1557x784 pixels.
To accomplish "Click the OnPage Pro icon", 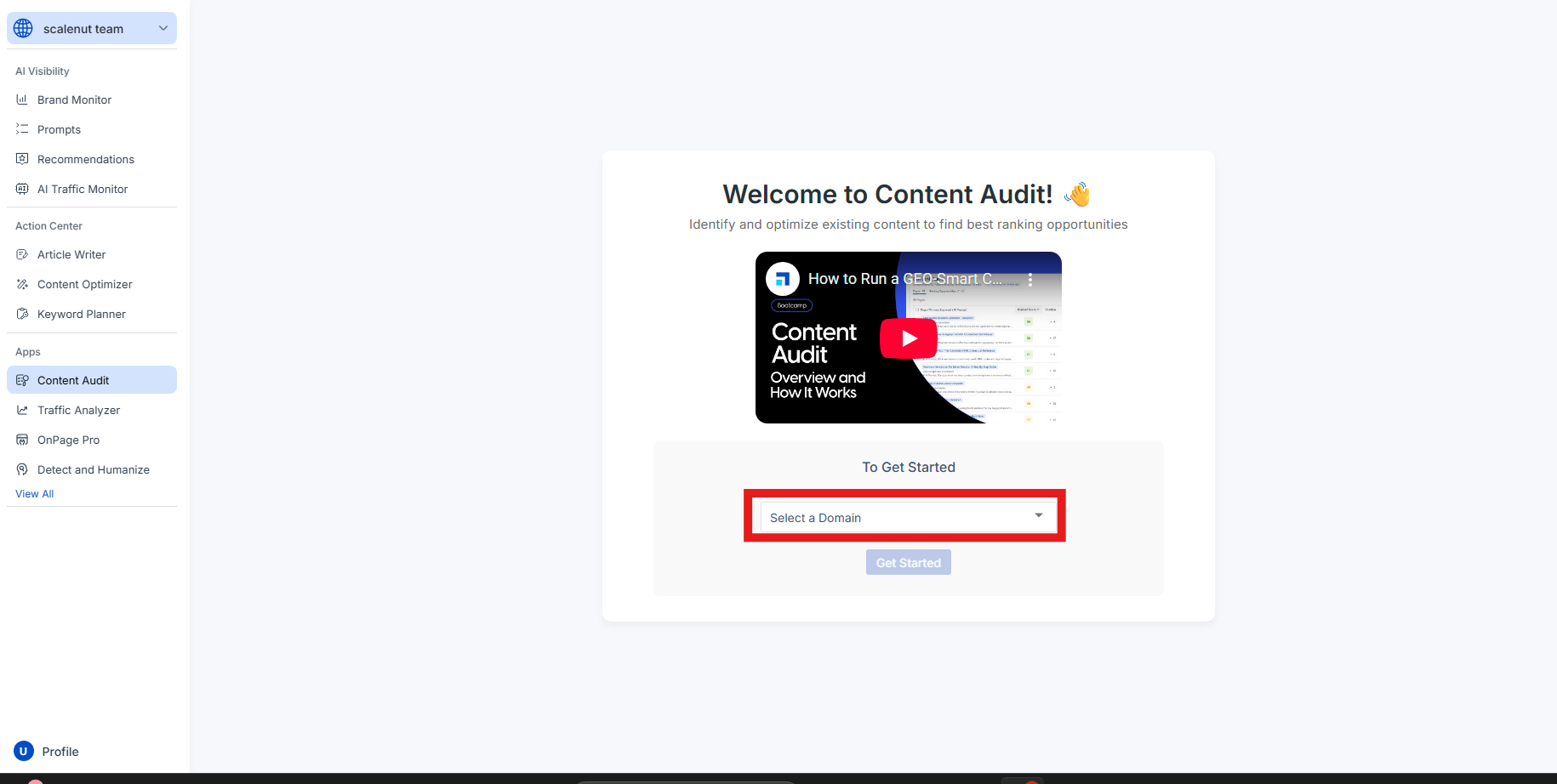I will click(x=22, y=440).
